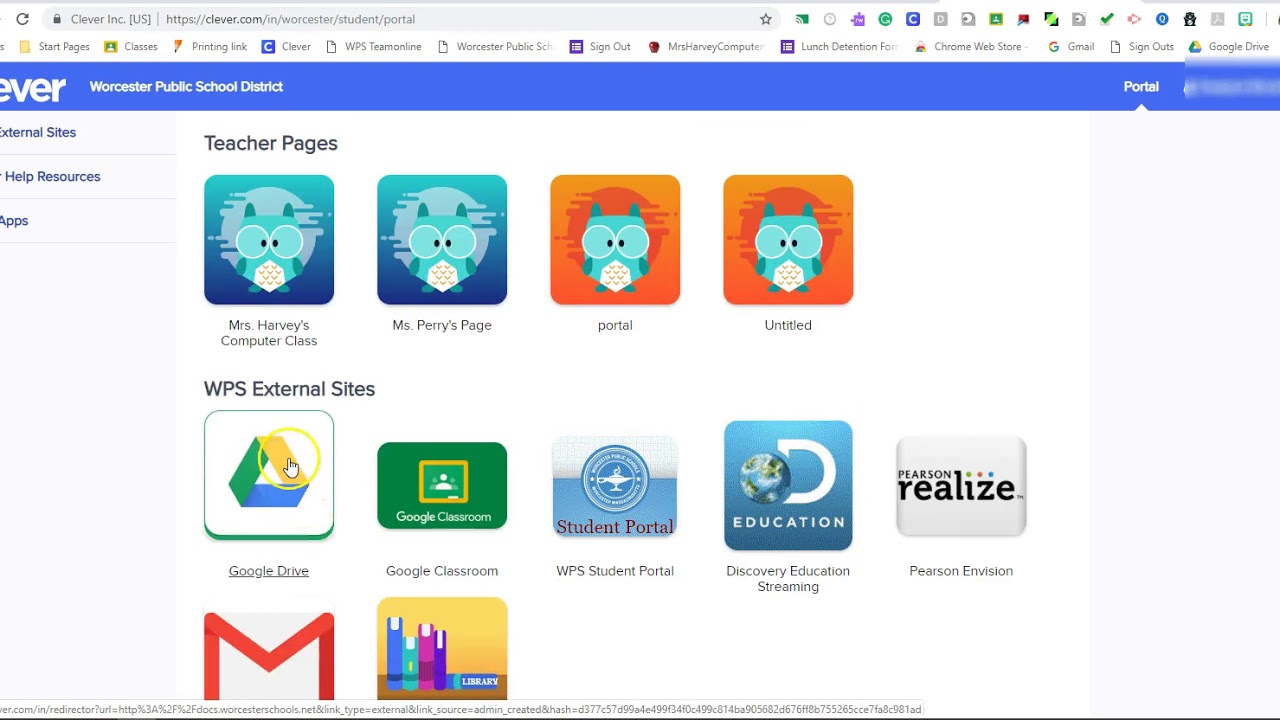Screen dimensions: 1280x720
Task: Open the Google Classroom app tile
Action: click(442, 485)
